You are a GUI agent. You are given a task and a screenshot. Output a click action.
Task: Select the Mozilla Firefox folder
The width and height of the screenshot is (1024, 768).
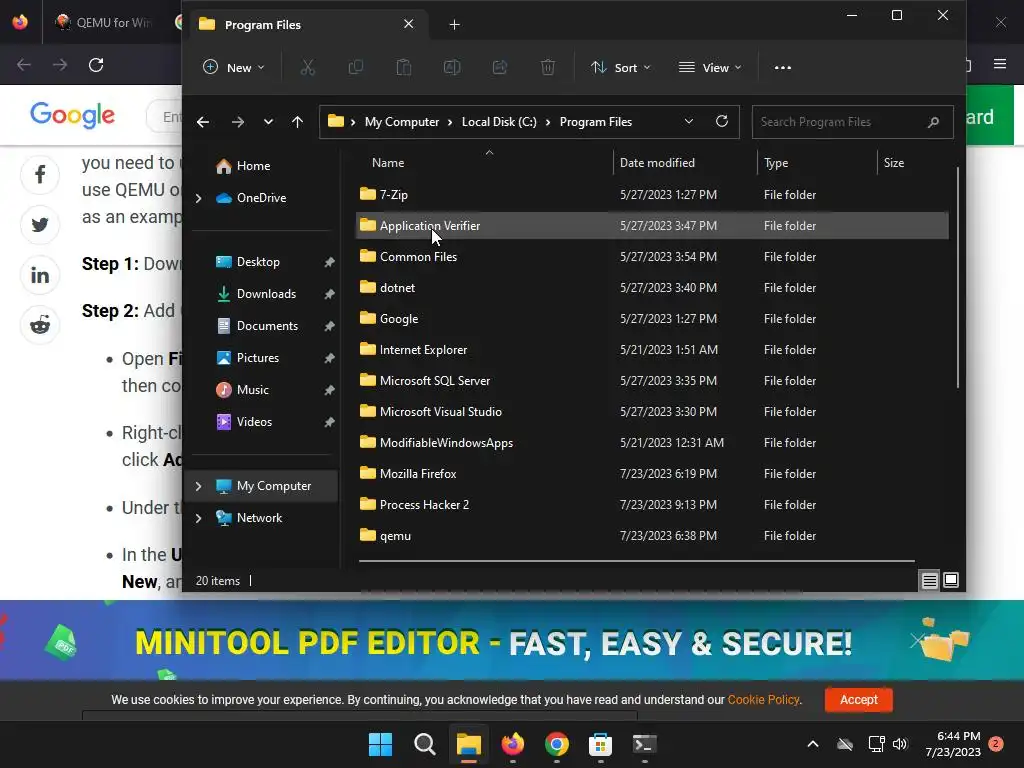point(652,473)
